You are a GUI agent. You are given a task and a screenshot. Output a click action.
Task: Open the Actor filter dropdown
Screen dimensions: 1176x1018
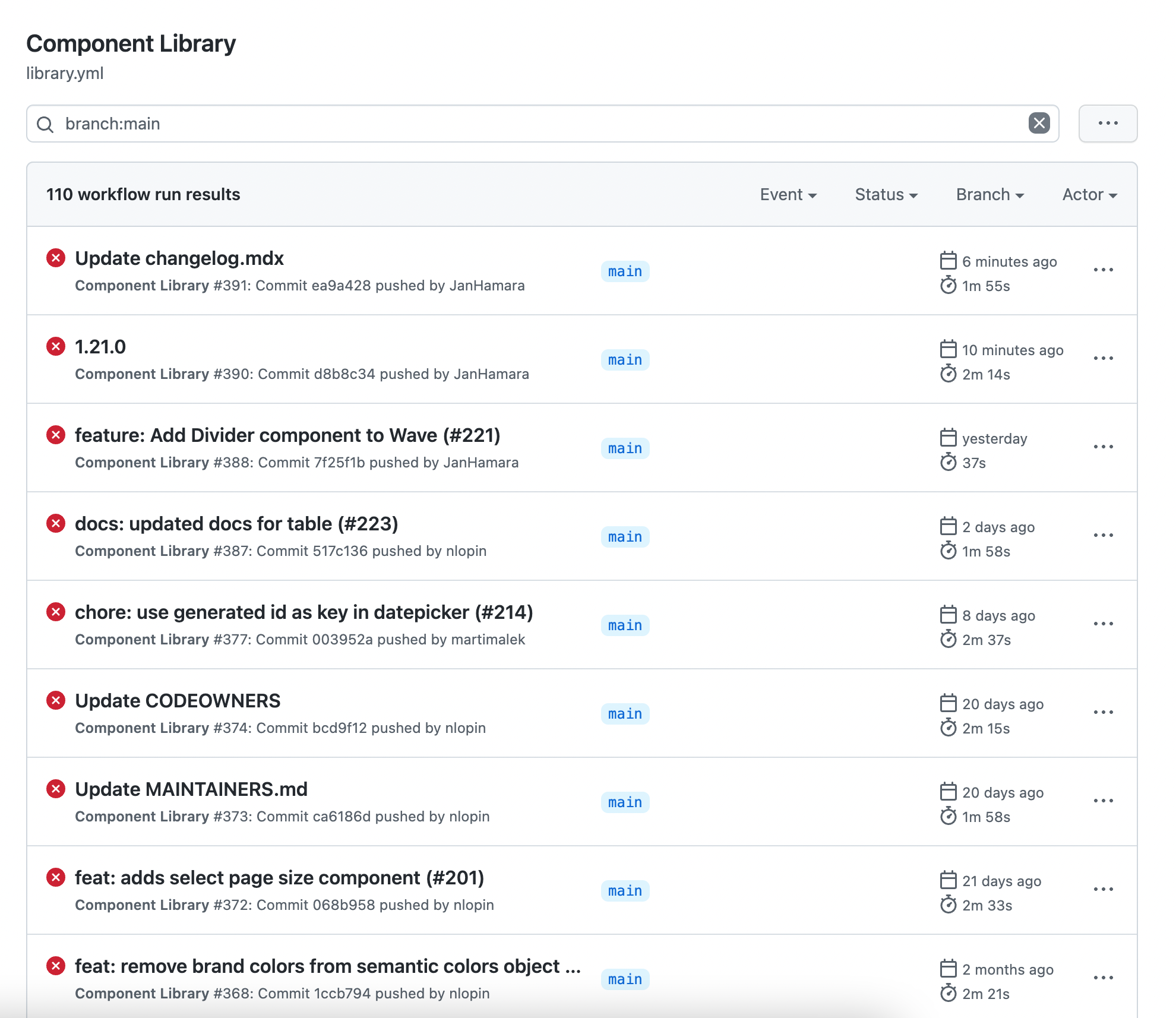coord(1089,195)
